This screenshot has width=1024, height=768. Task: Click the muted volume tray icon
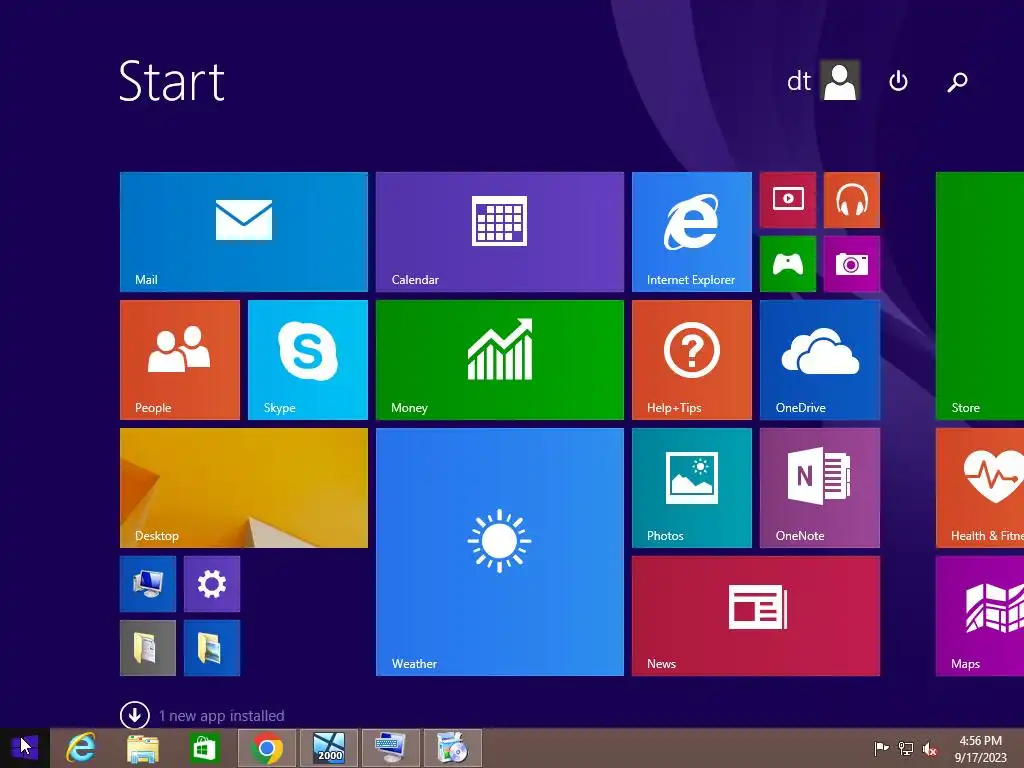[930, 748]
